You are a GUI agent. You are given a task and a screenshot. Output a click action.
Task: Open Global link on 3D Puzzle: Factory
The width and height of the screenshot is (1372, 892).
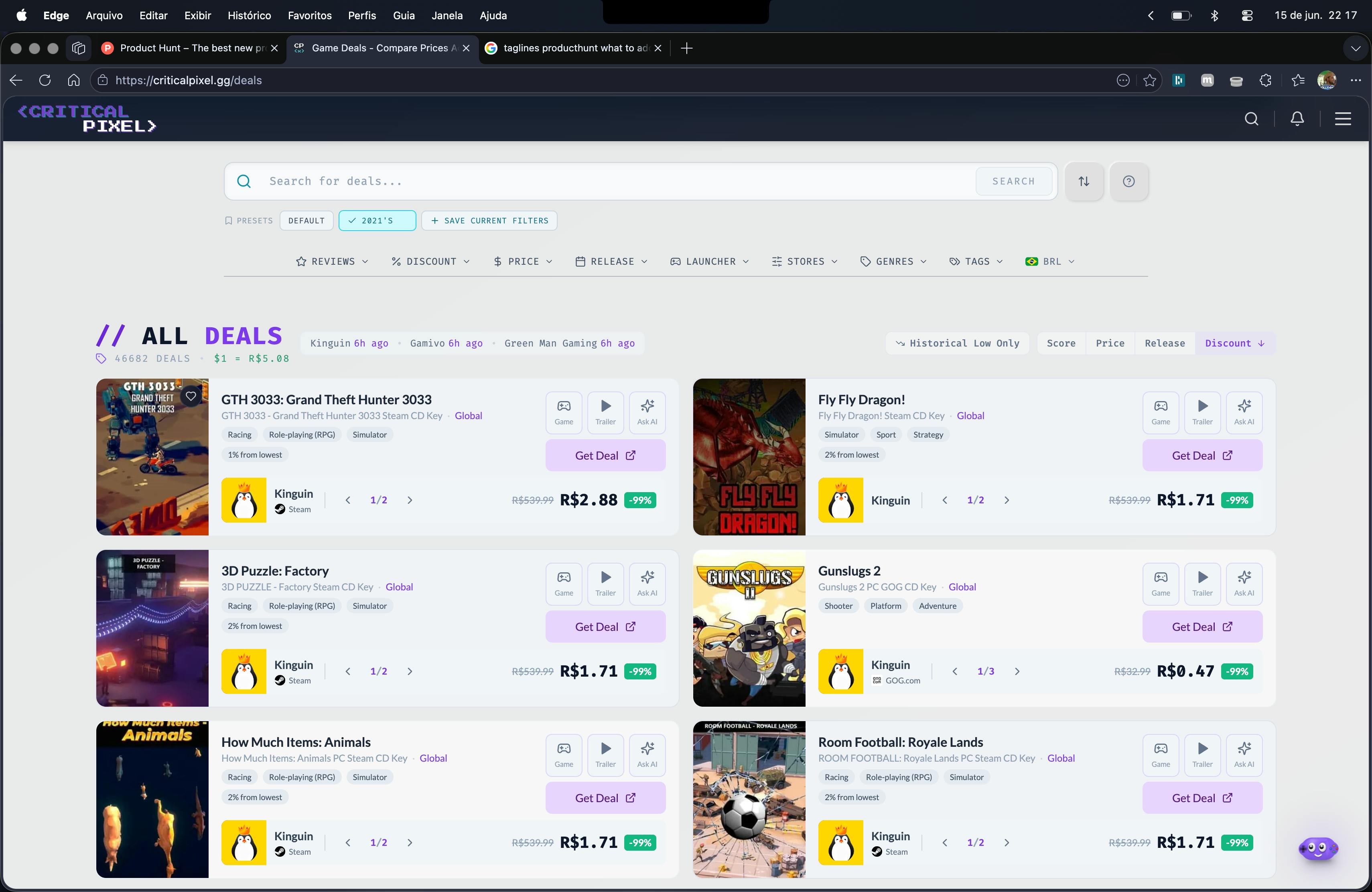point(399,587)
